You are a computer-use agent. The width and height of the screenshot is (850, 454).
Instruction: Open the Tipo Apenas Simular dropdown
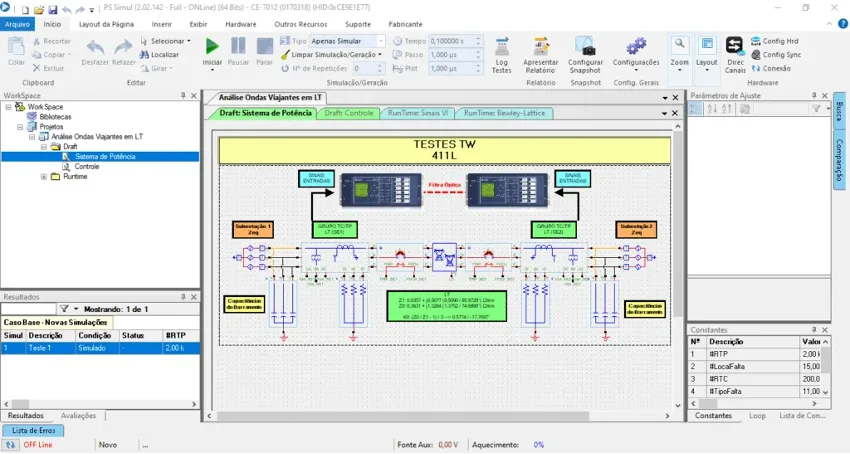[381, 41]
